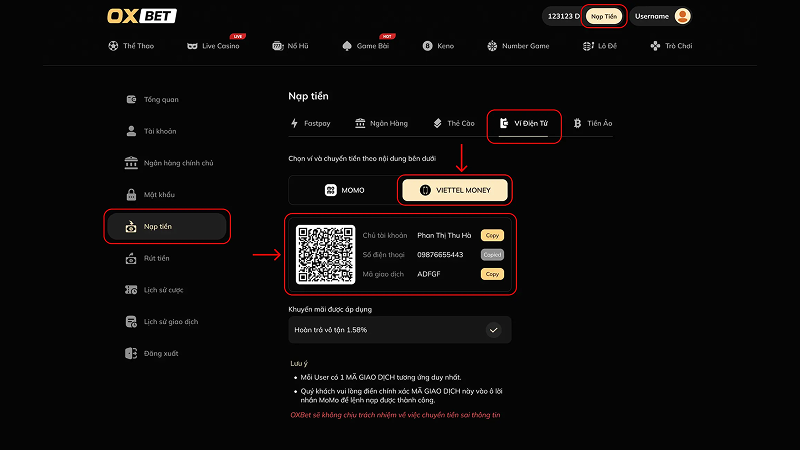Click the OXBET logo
800x450 pixels.
(141, 16)
